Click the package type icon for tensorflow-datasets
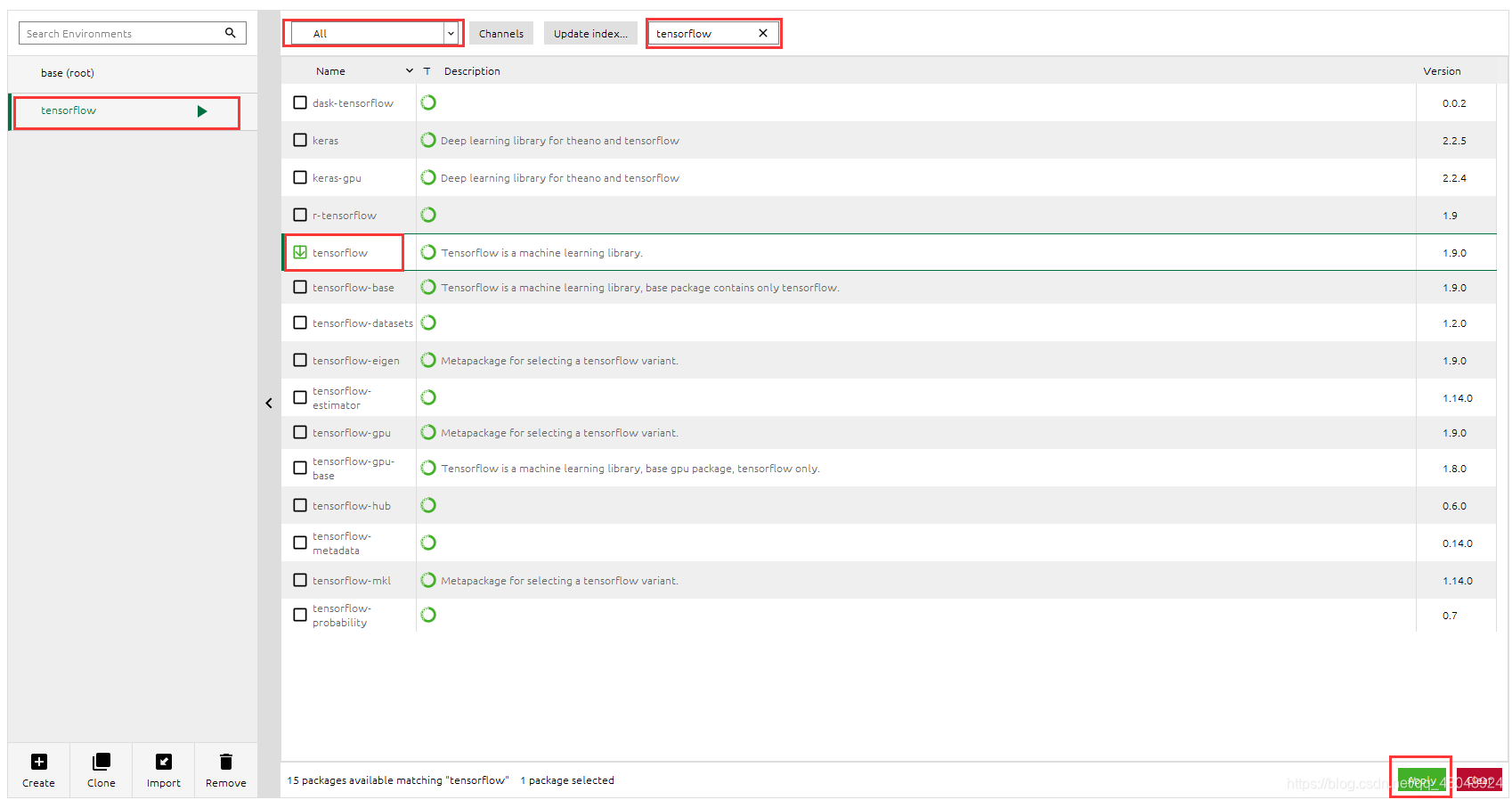 coord(428,322)
